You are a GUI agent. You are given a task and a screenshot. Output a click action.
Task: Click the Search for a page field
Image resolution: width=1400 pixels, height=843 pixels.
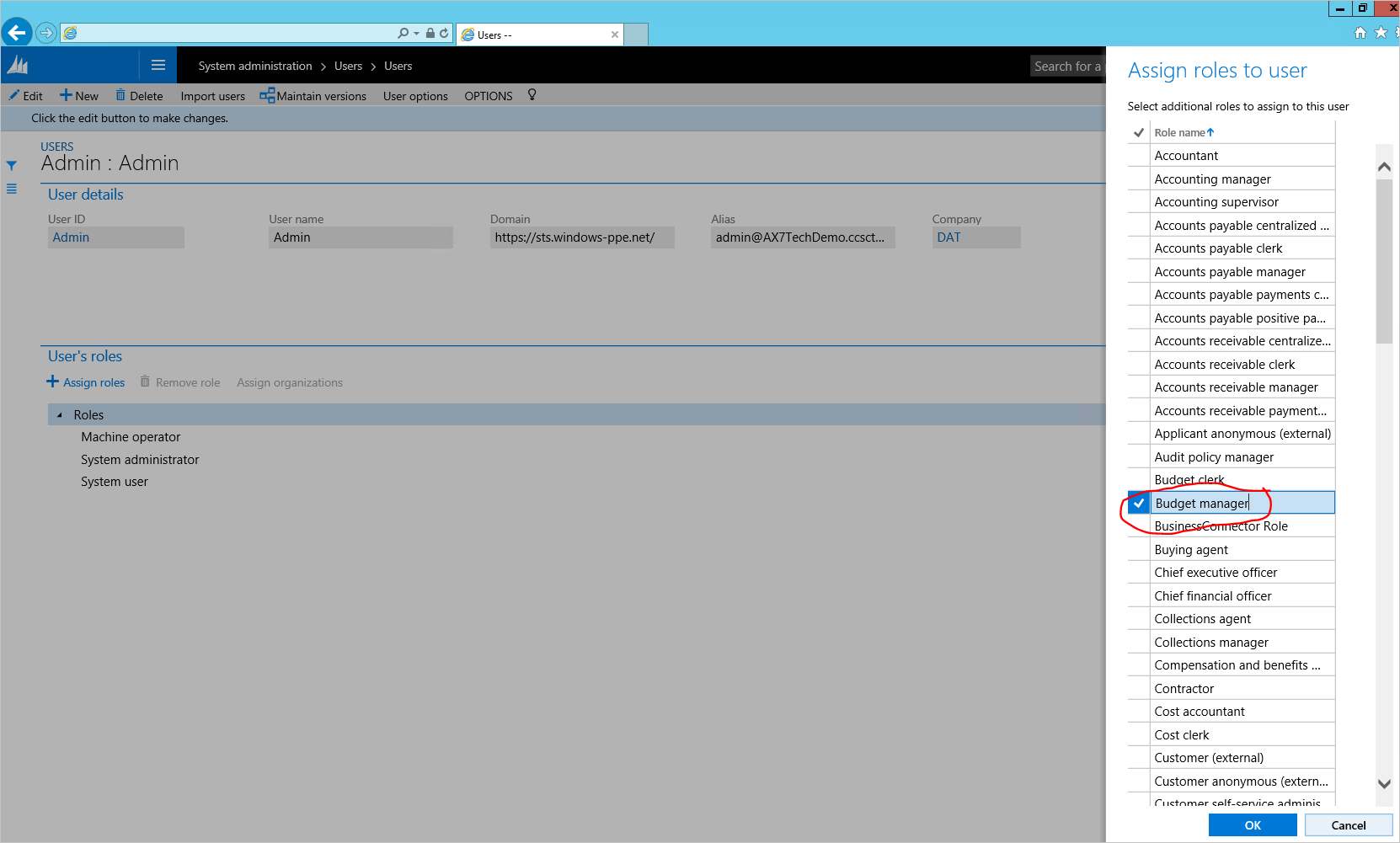[1067, 66]
